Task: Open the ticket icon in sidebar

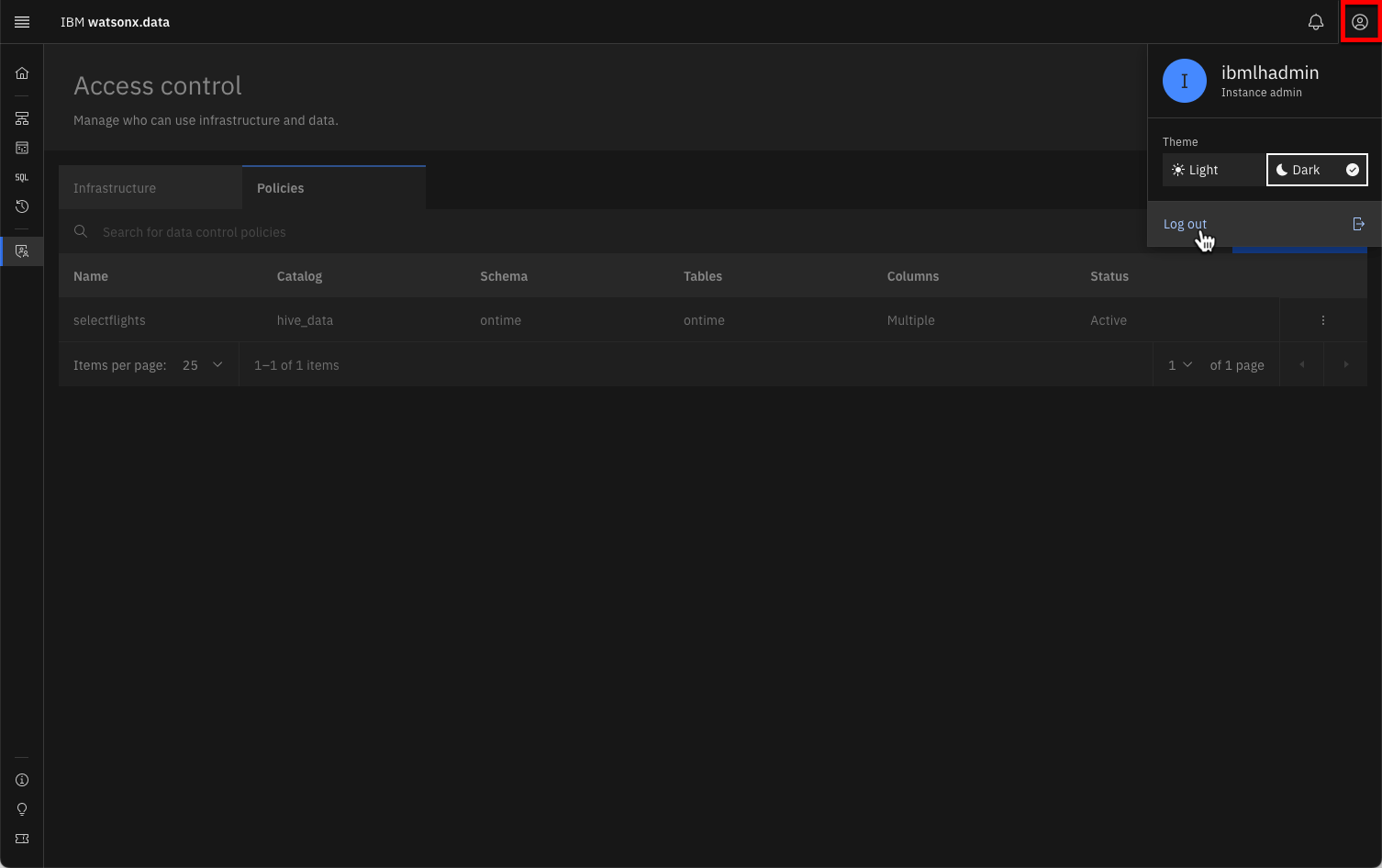Action: pyautogui.click(x=22, y=839)
